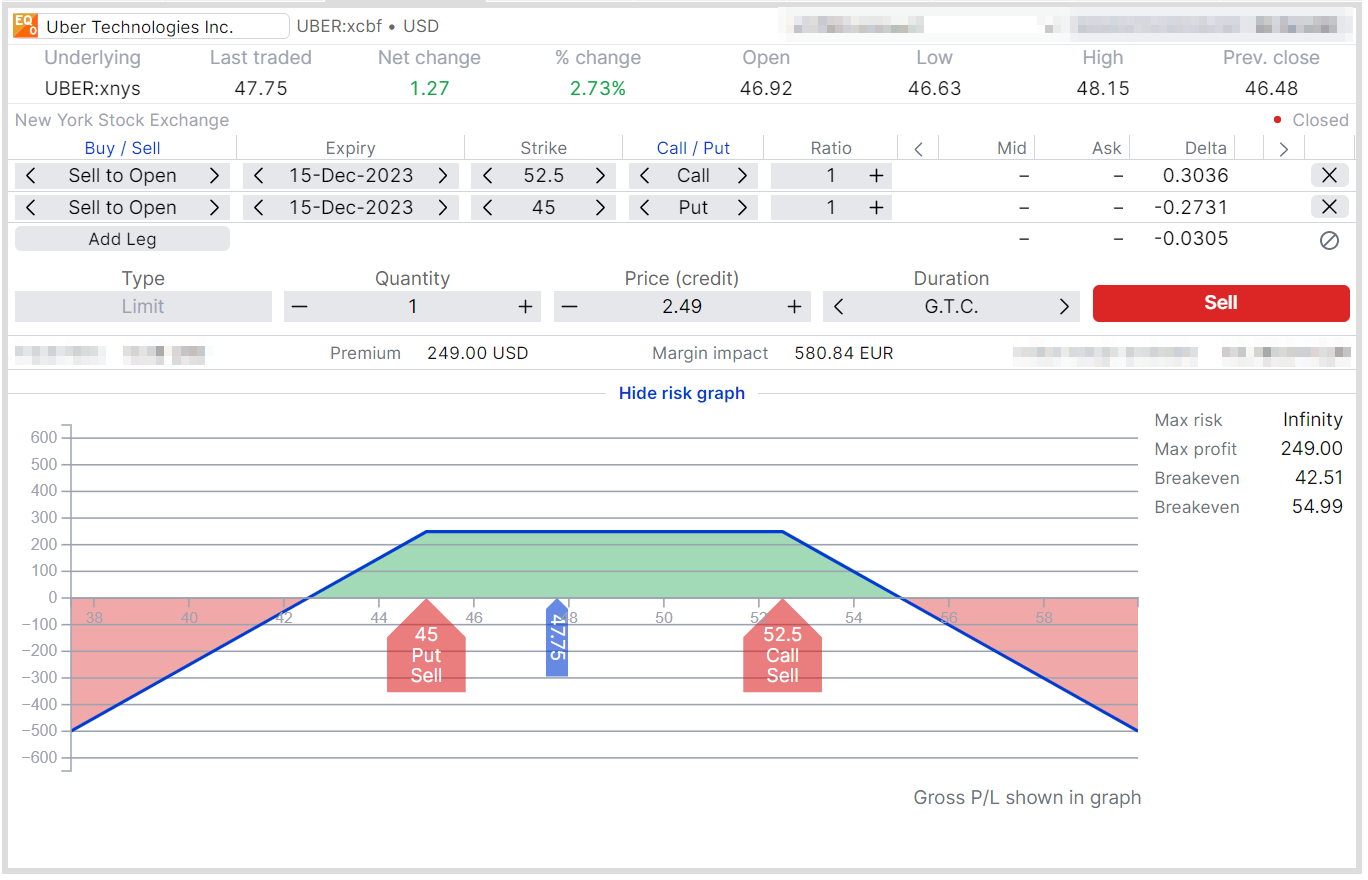Click the G.T.C. duration value
1368x880 pixels.
pyautogui.click(x=951, y=307)
